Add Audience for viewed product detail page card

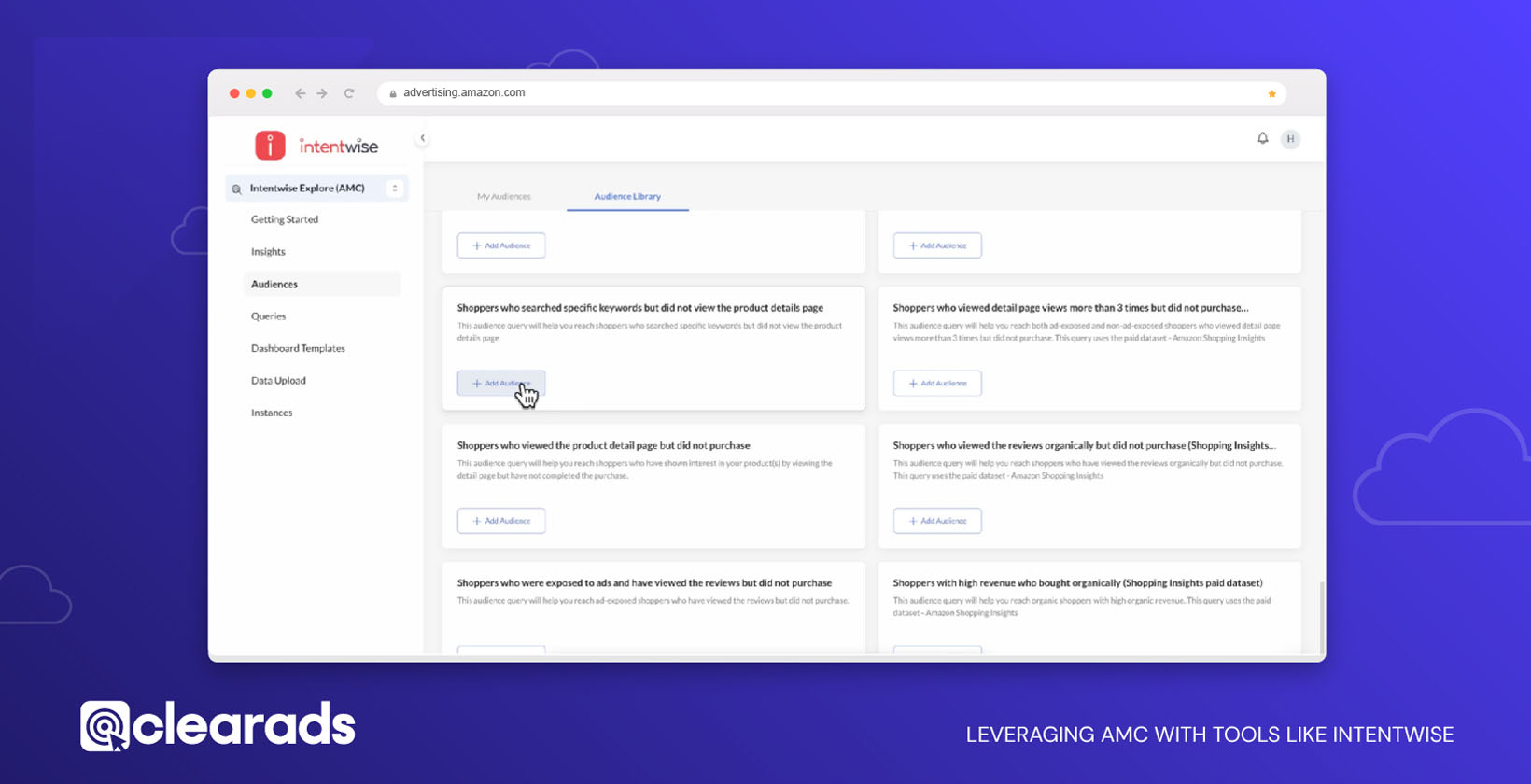501,521
